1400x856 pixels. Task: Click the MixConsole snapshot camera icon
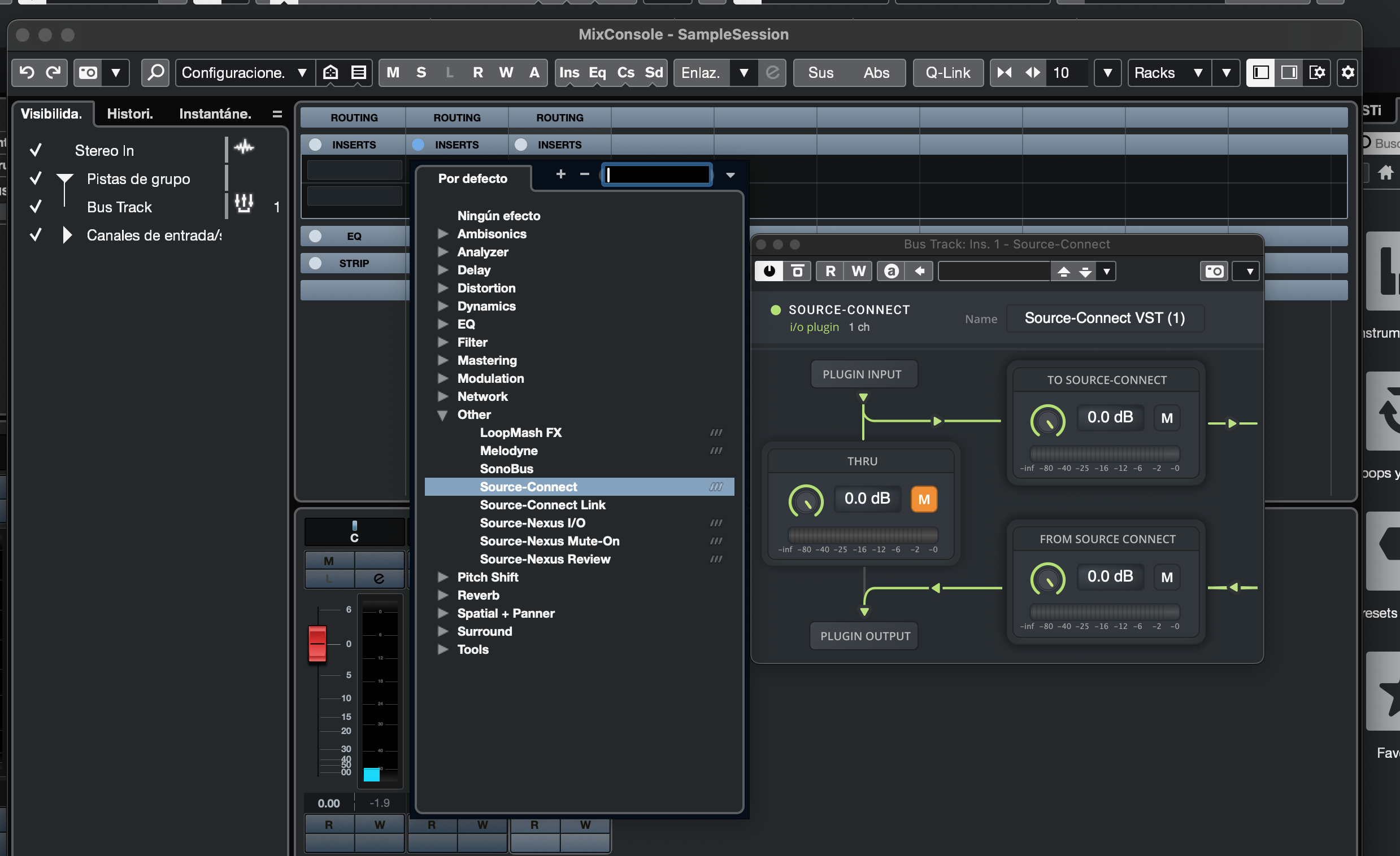tap(88, 73)
